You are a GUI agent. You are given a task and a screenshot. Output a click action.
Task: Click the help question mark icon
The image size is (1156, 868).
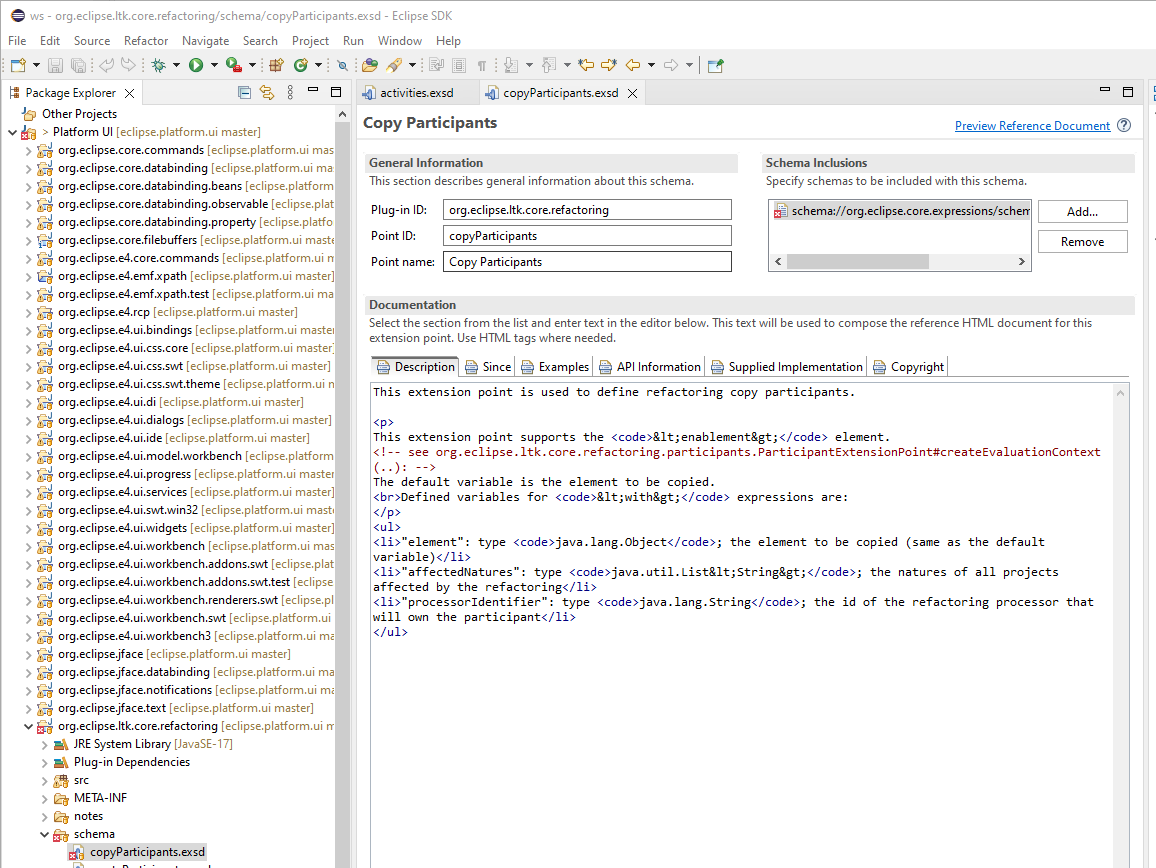pyautogui.click(x=1124, y=125)
